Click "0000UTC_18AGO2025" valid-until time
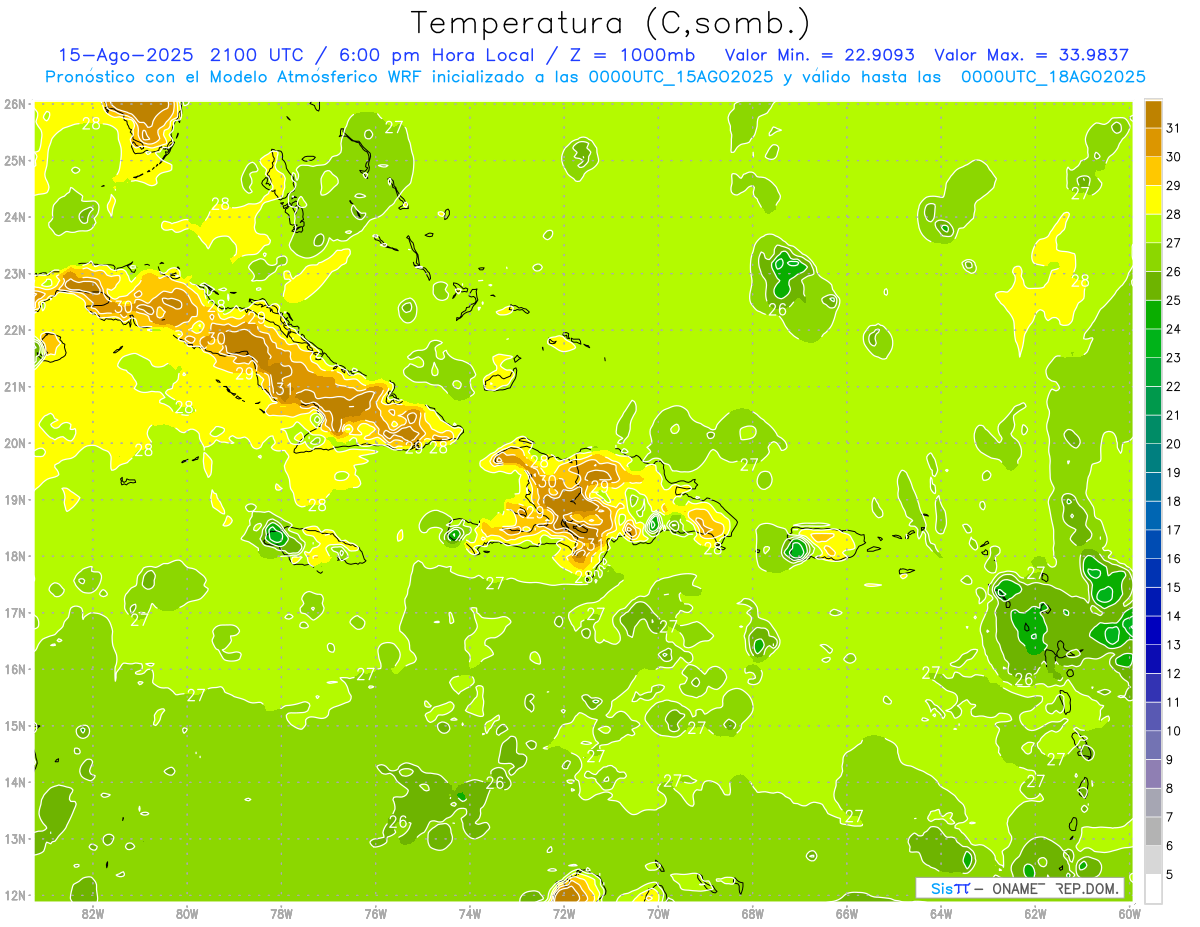The height and width of the screenshot is (927, 1200). point(1053,77)
